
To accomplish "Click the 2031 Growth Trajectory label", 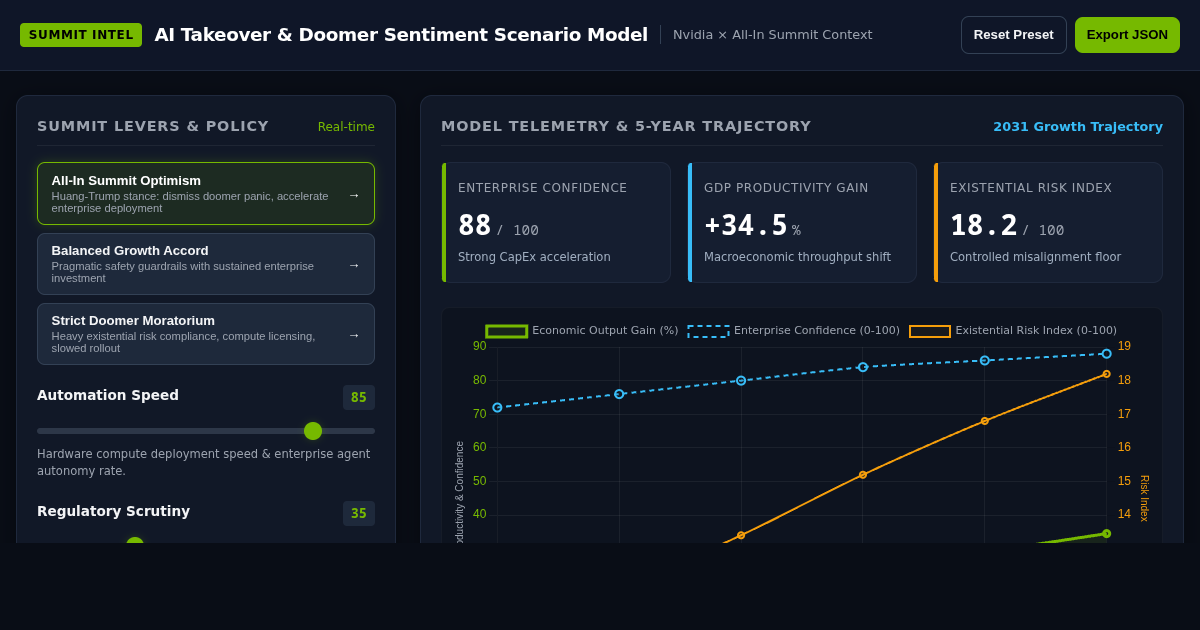I will pos(1078,127).
